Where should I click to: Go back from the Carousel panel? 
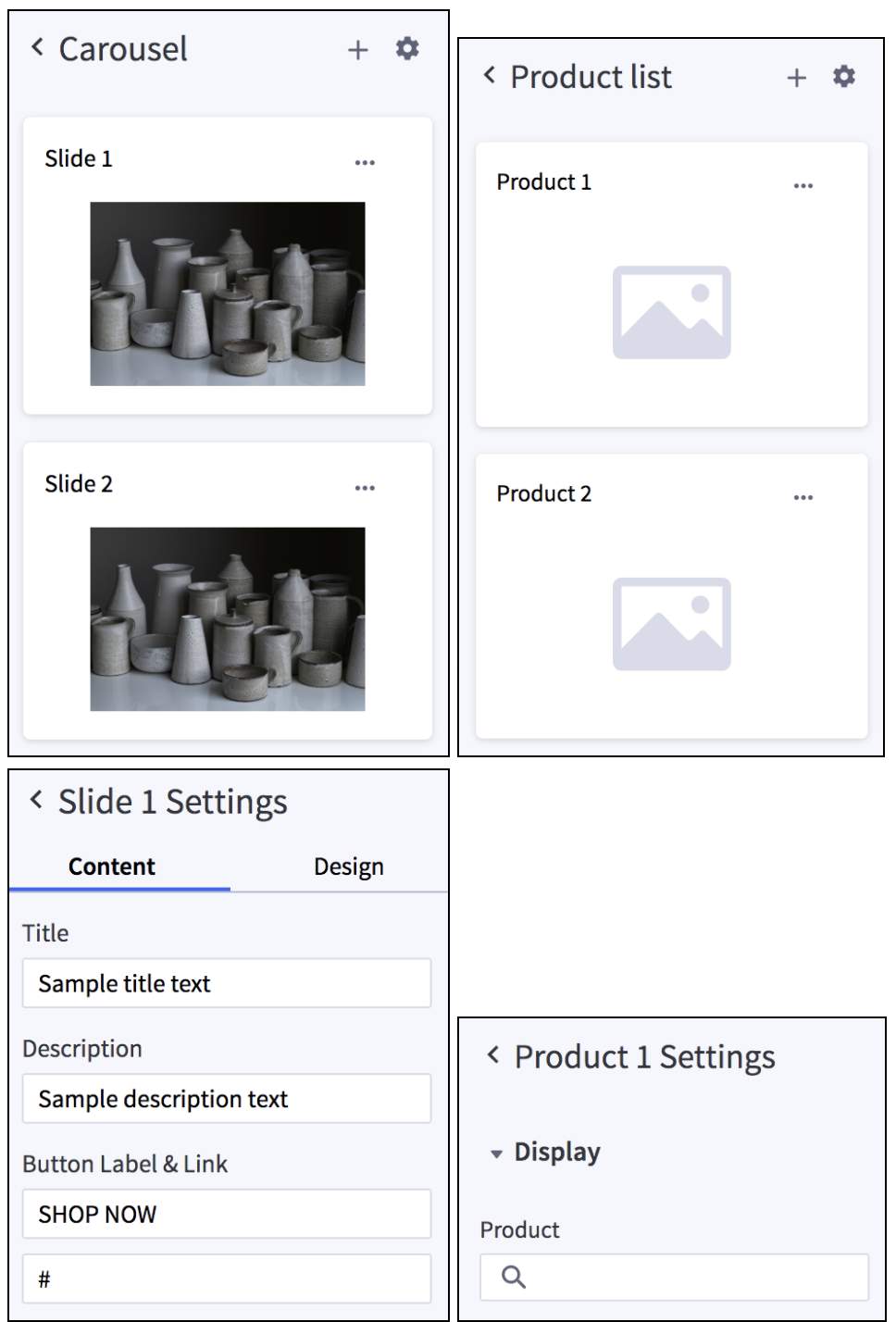(37, 47)
